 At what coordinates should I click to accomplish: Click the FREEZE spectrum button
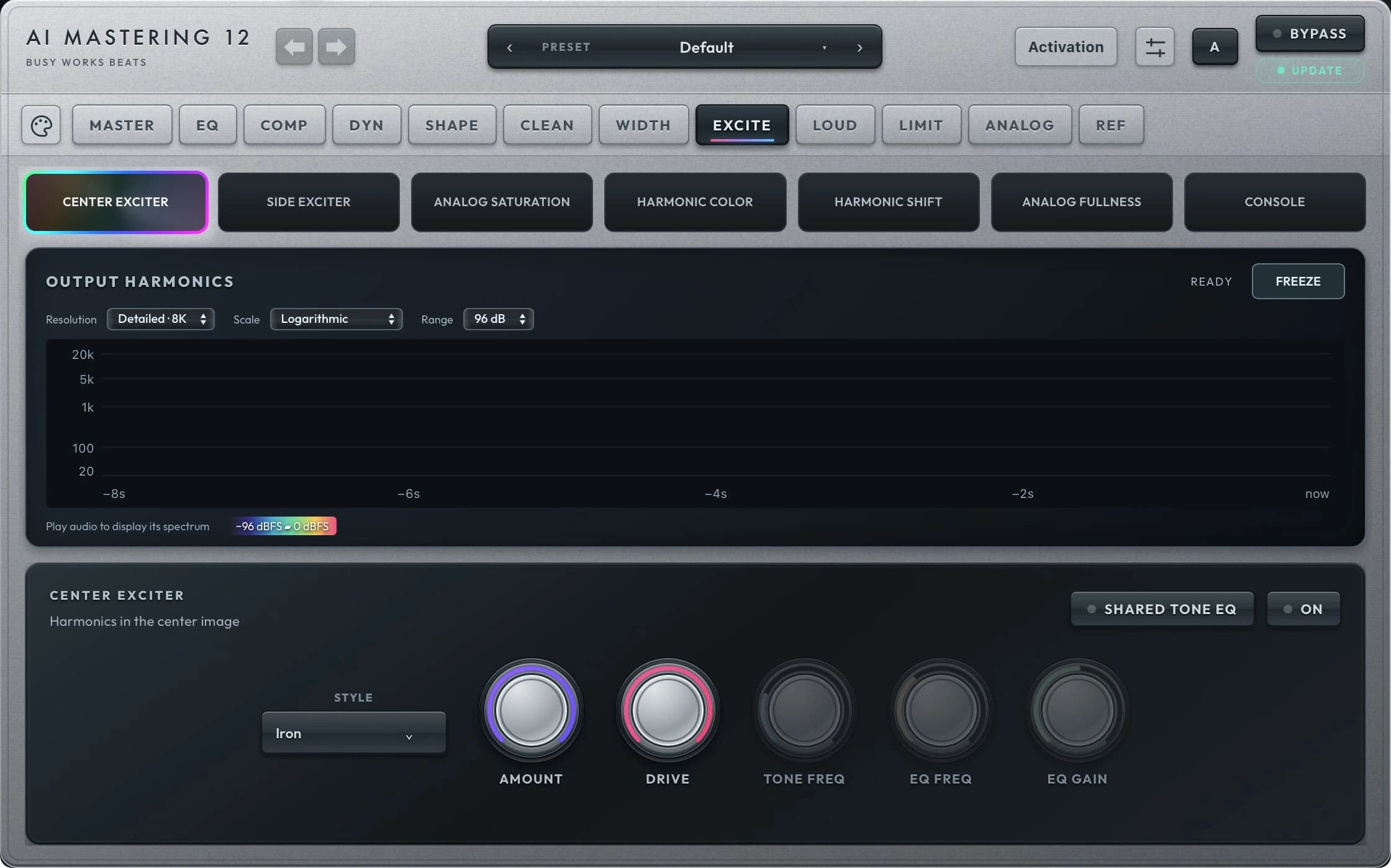point(1298,281)
